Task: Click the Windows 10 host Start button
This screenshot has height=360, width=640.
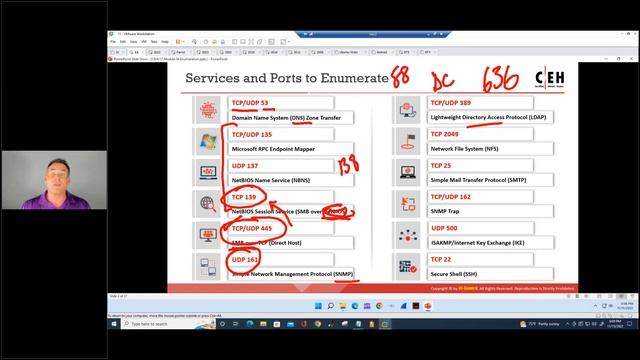Action: 114,324
